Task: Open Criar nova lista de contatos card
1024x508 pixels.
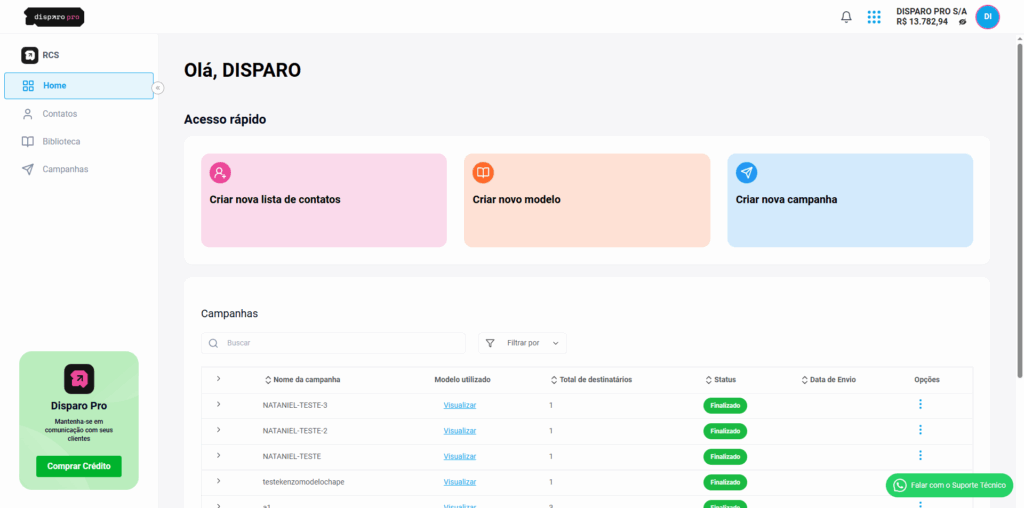Action: pos(324,200)
